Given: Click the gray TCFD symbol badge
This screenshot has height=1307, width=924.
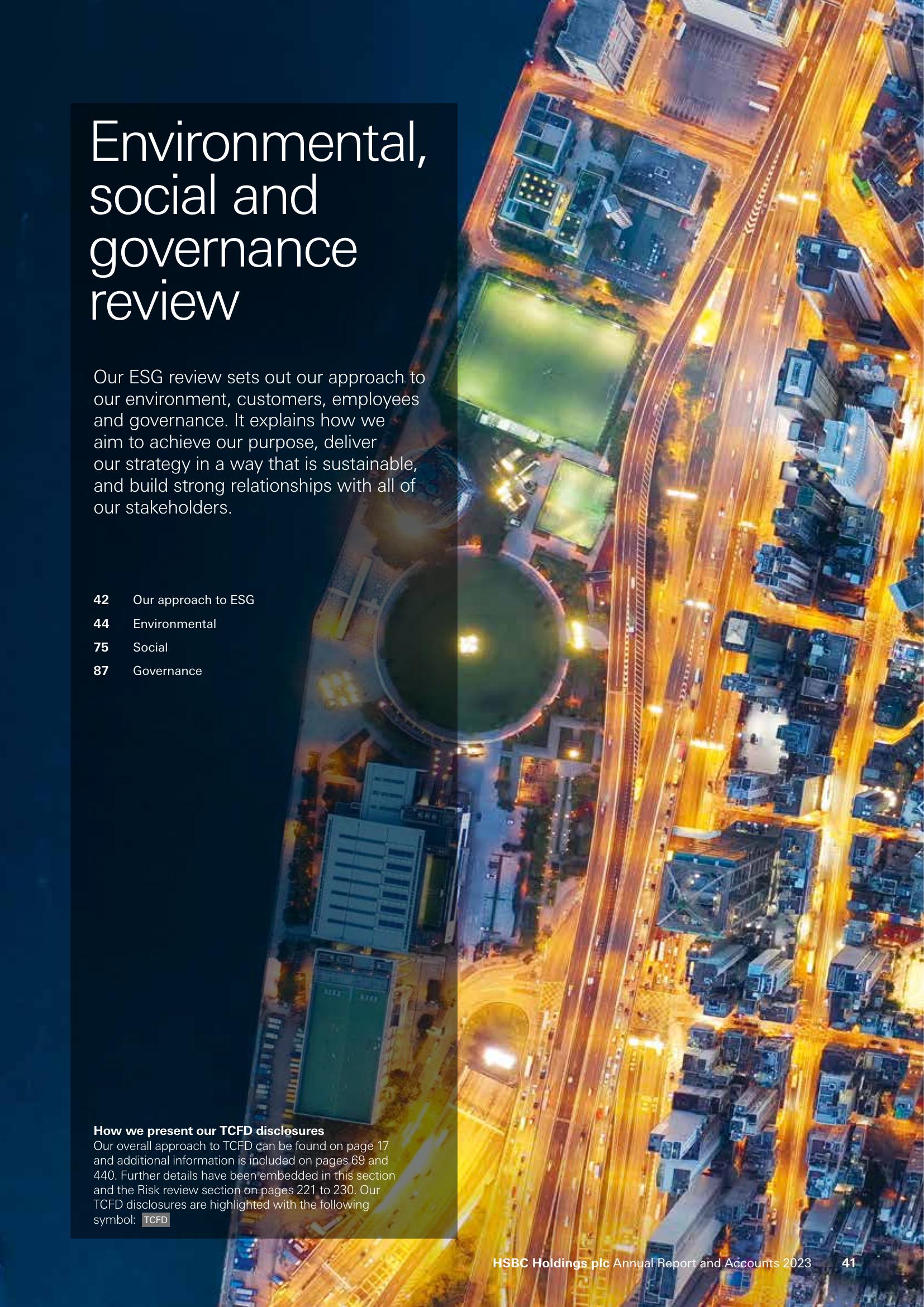Looking at the screenshot, I should tap(155, 1220).
